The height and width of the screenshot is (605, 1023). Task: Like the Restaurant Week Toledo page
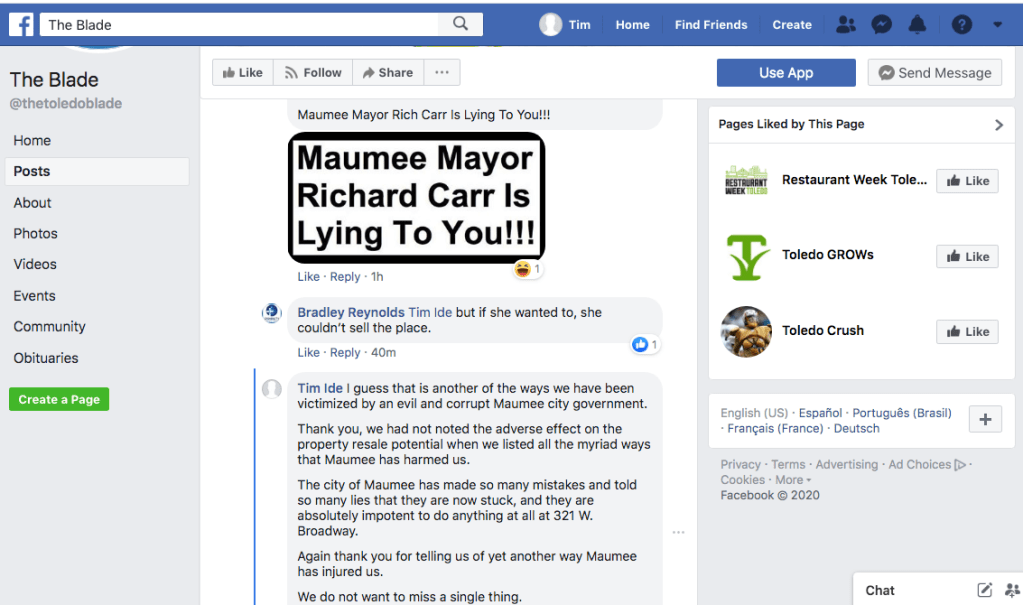click(967, 181)
